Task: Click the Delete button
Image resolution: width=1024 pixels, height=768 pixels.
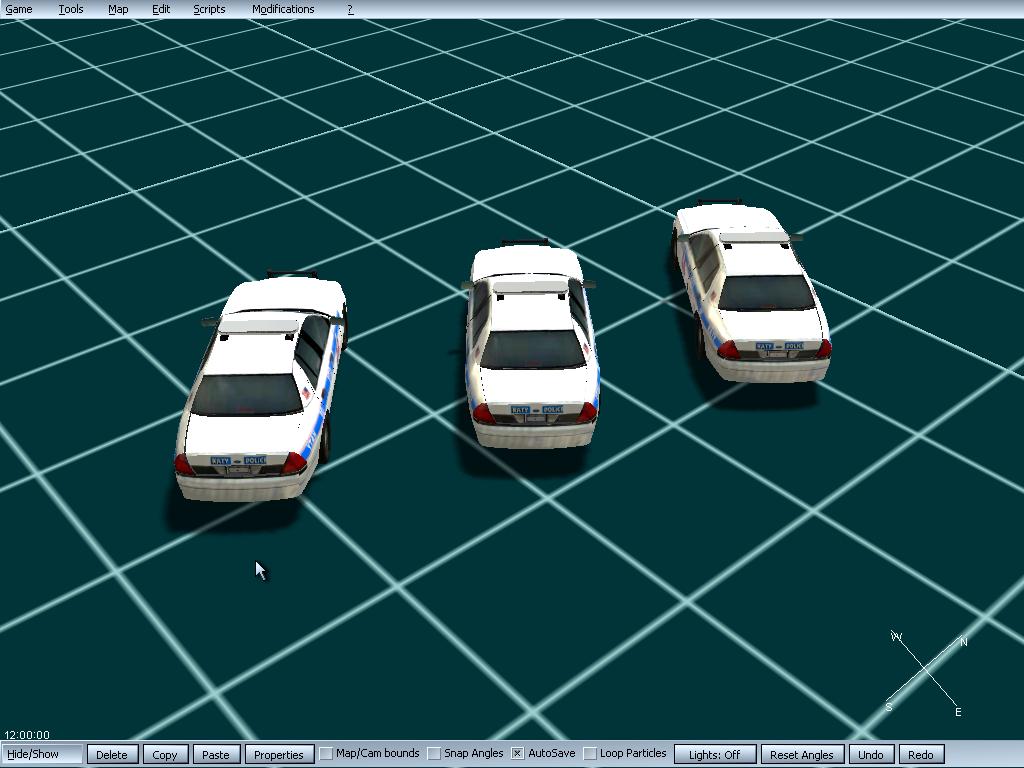Action: click(112, 754)
